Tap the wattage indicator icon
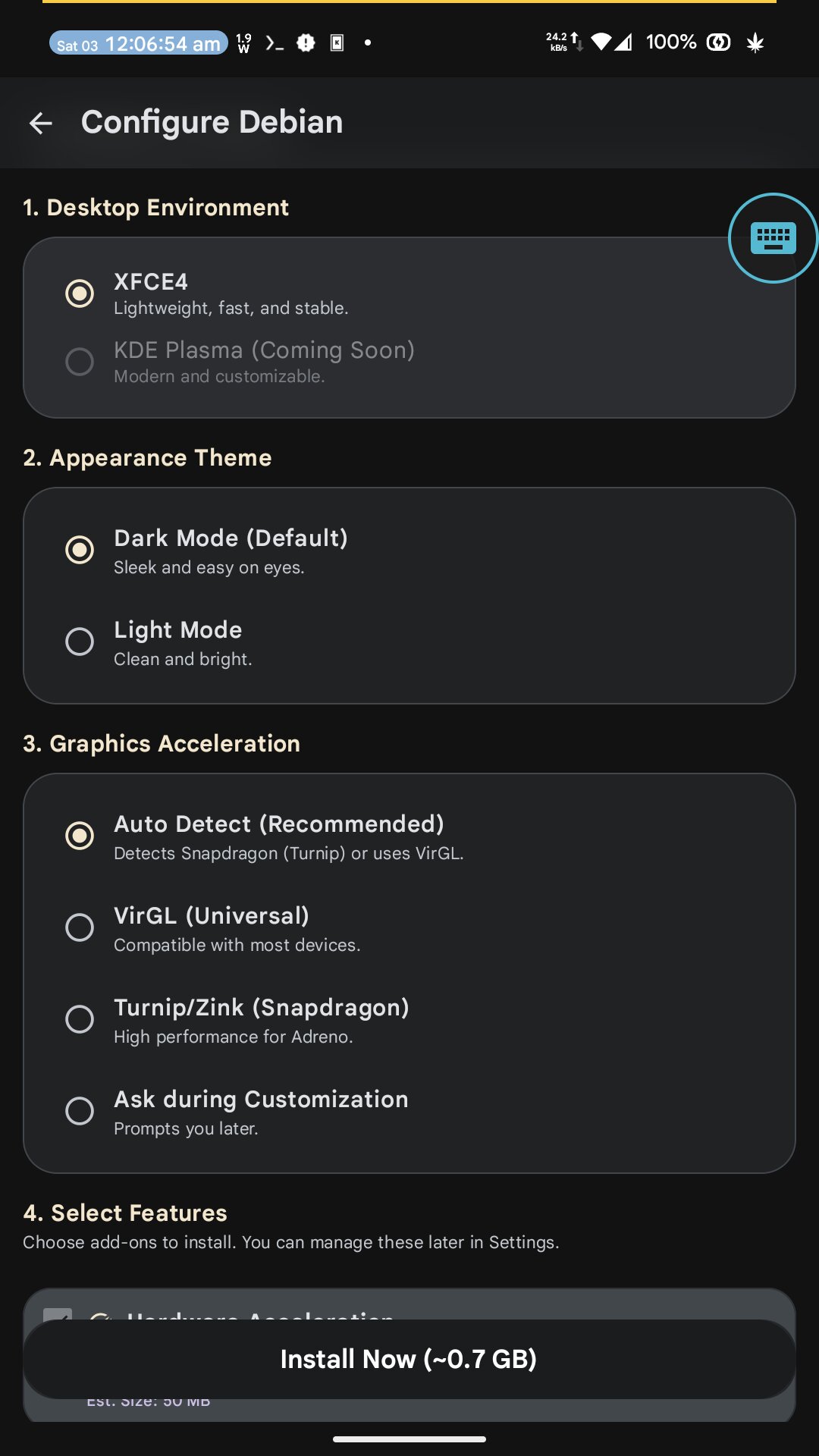Image resolution: width=819 pixels, height=1456 pixels. 243,43
